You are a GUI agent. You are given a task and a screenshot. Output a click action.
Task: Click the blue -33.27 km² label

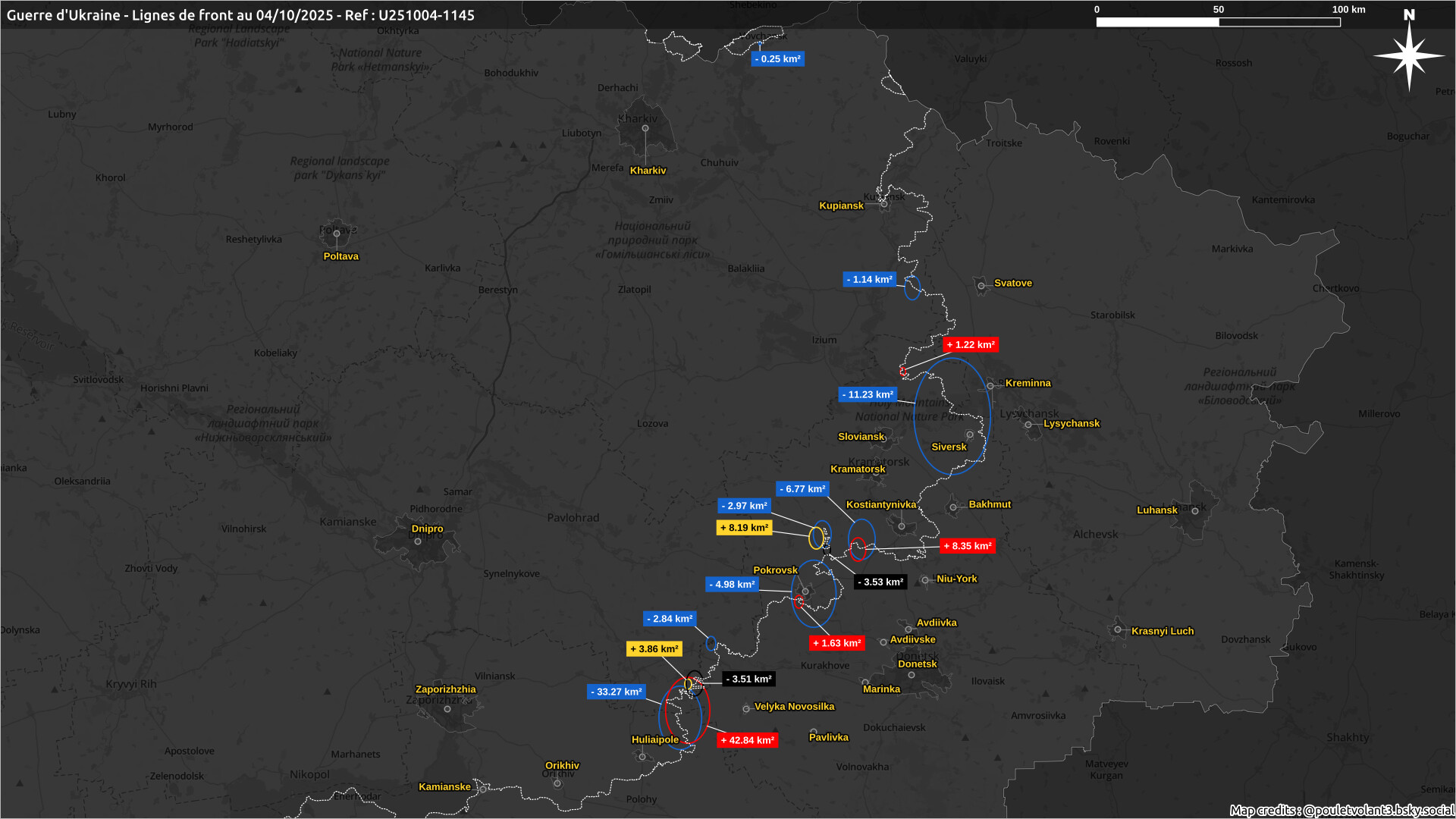coord(617,692)
